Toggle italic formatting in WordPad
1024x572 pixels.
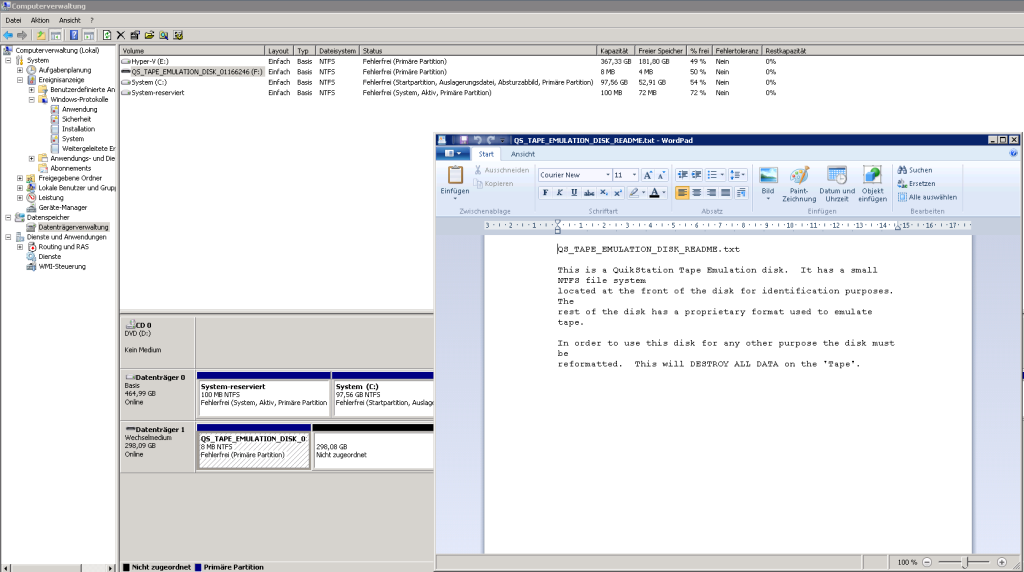tap(560, 192)
